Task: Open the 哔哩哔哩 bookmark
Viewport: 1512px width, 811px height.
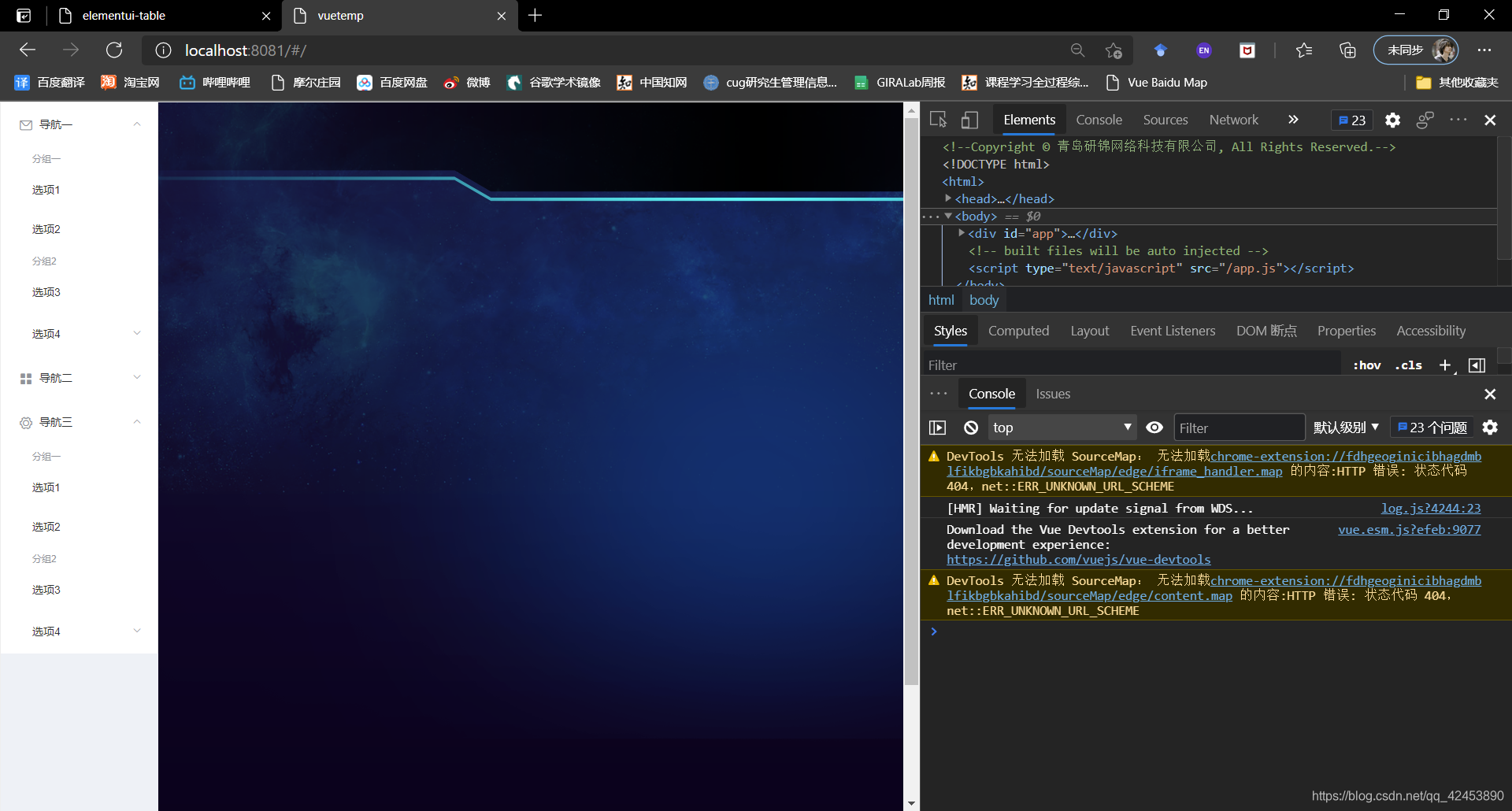Action: coord(215,83)
